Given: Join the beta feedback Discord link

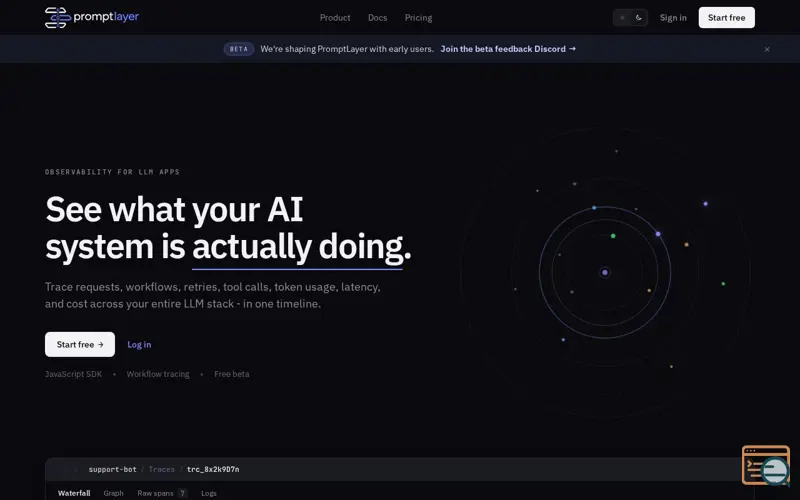Looking at the screenshot, I should [x=508, y=49].
